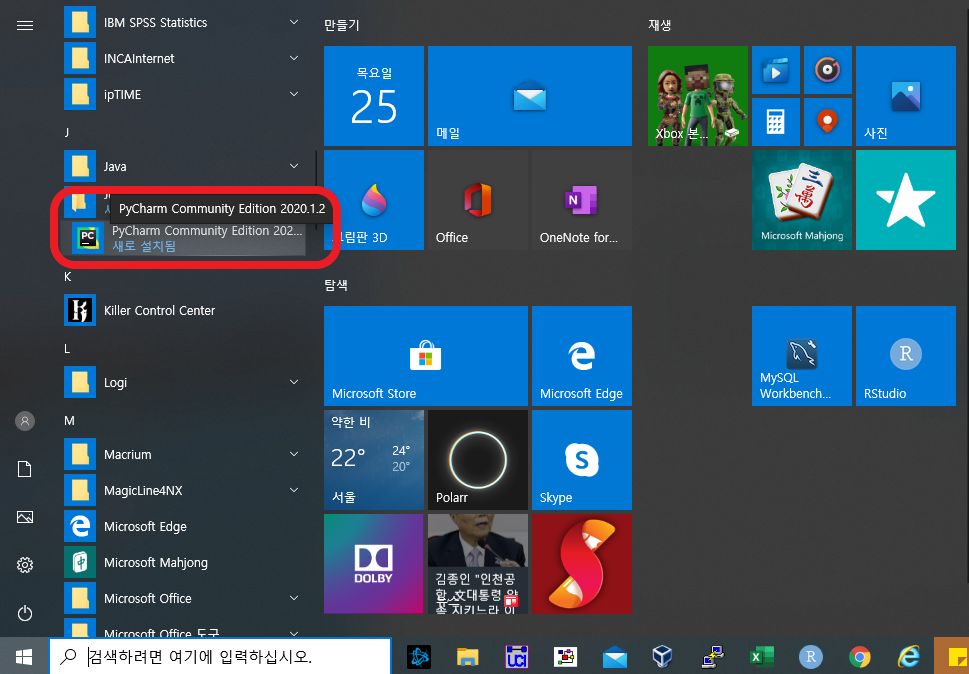Launch the RStudio tile
The height and width of the screenshot is (674, 969).
(x=905, y=356)
